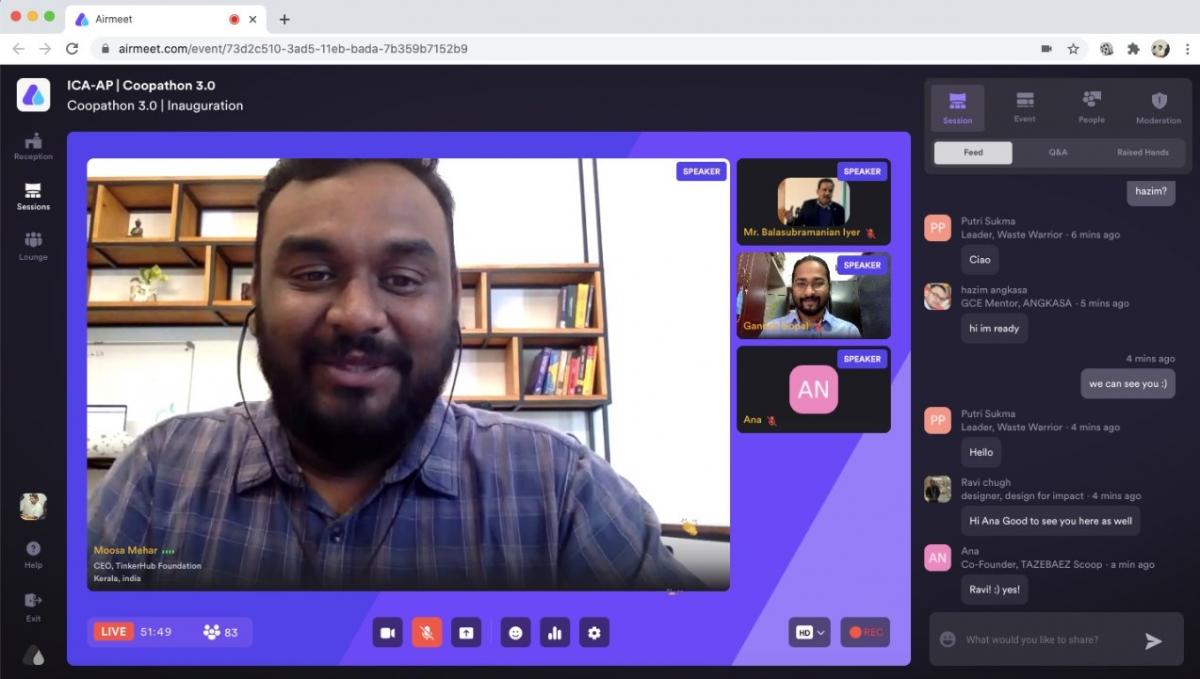Toggle the camera on or off
Viewport: 1200px width, 679px height.
(x=388, y=632)
